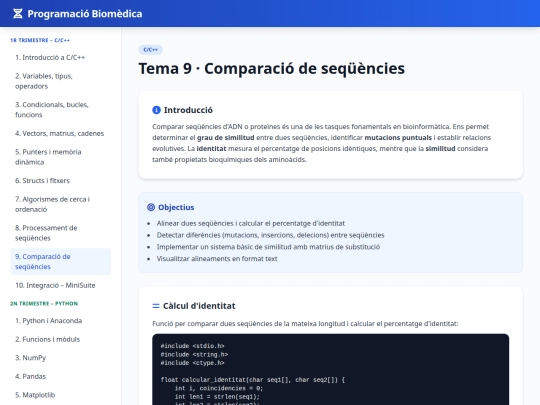Click the Tema 9 · Comparació de seqüències heading

(271, 68)
